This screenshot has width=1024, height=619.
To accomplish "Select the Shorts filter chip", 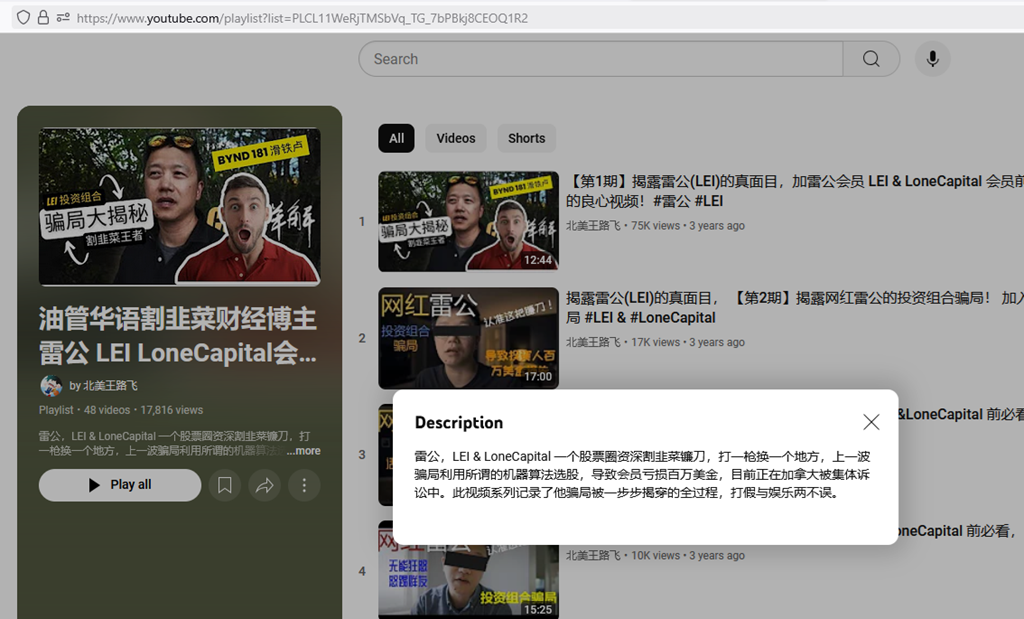I will point(526,138).
